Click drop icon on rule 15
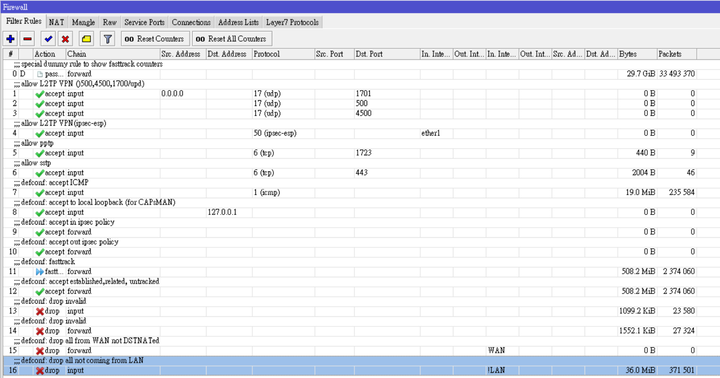The width and height of the screenshot is (720, 378). point(40,350)
